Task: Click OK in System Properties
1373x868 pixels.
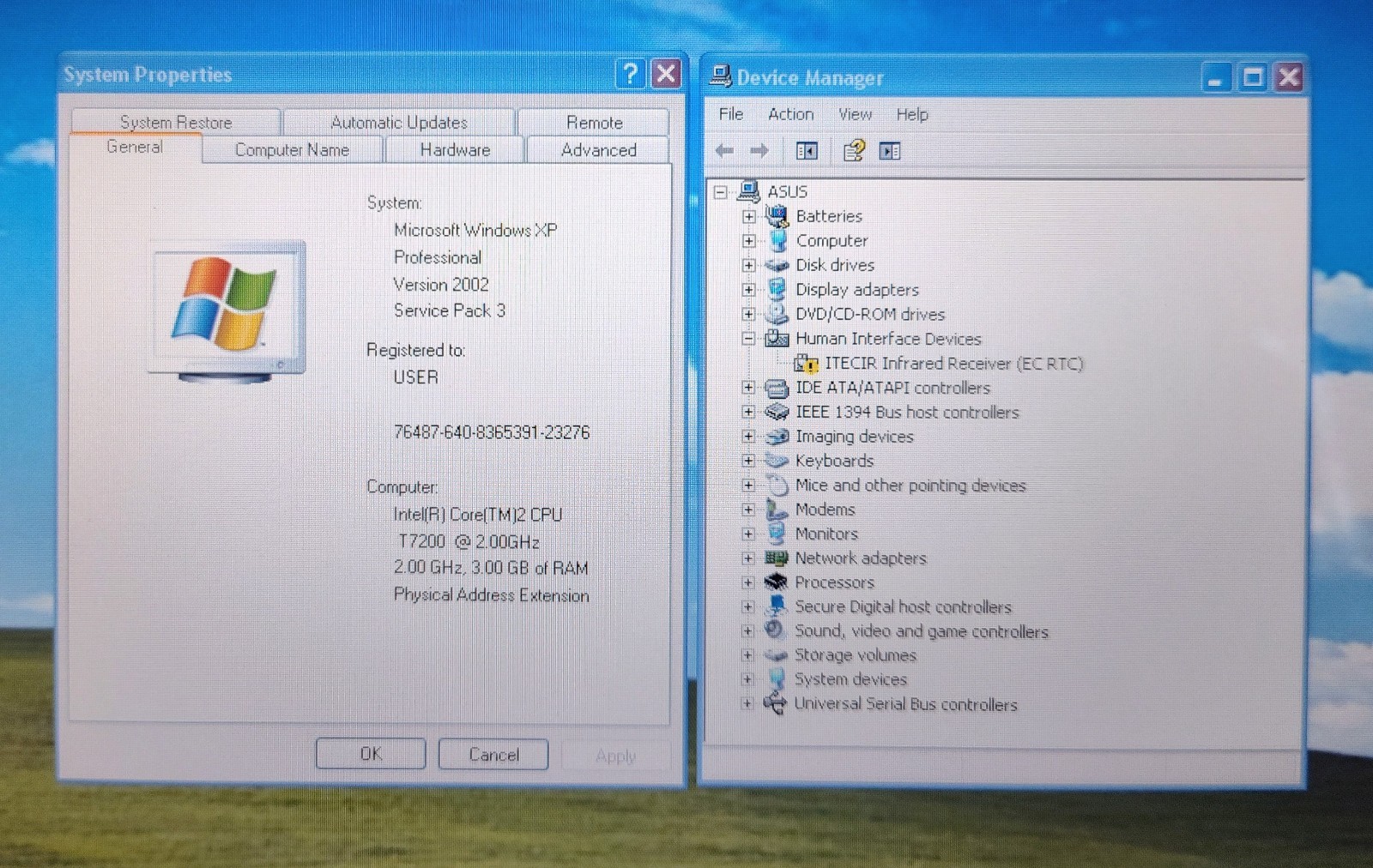Action: tap(371, 754)
